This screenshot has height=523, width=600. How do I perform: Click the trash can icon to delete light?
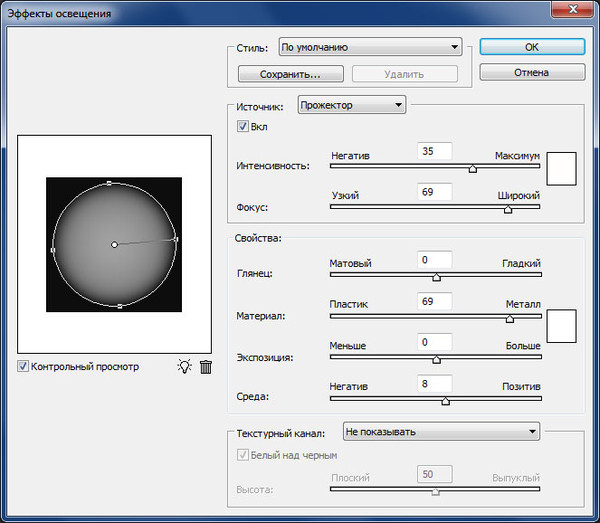point(206,367)
